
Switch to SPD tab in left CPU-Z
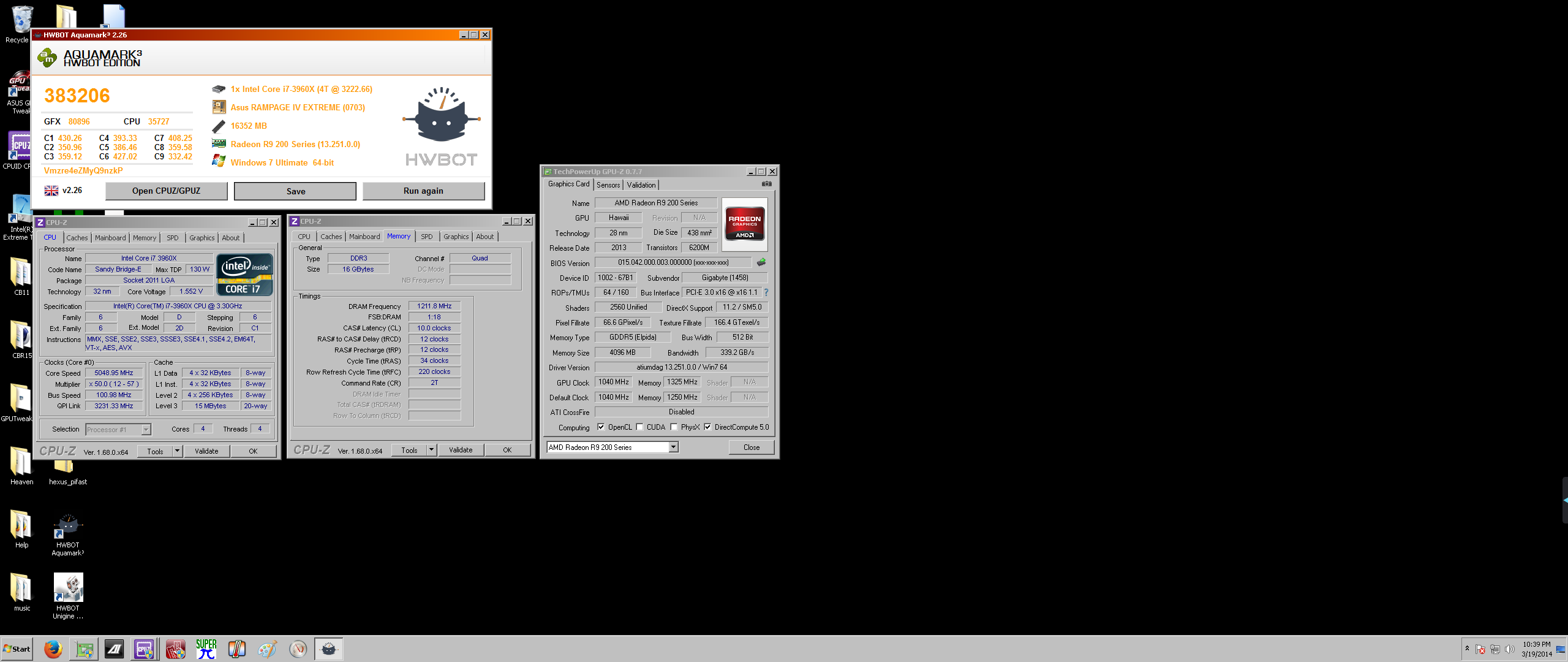pos(173,238)
